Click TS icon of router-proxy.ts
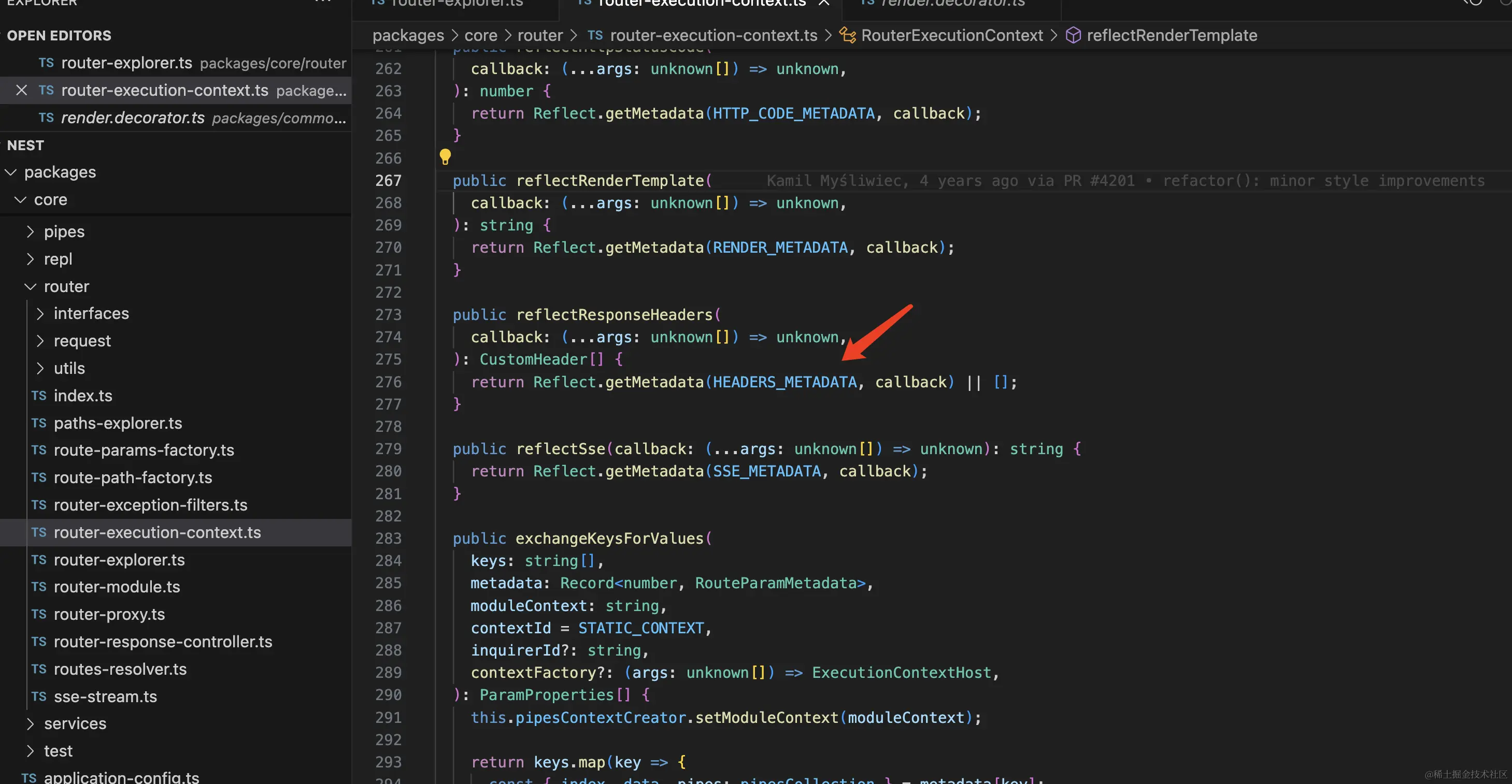The height and width of the screenshot is (784, 1512). click(x=39, y=615)
